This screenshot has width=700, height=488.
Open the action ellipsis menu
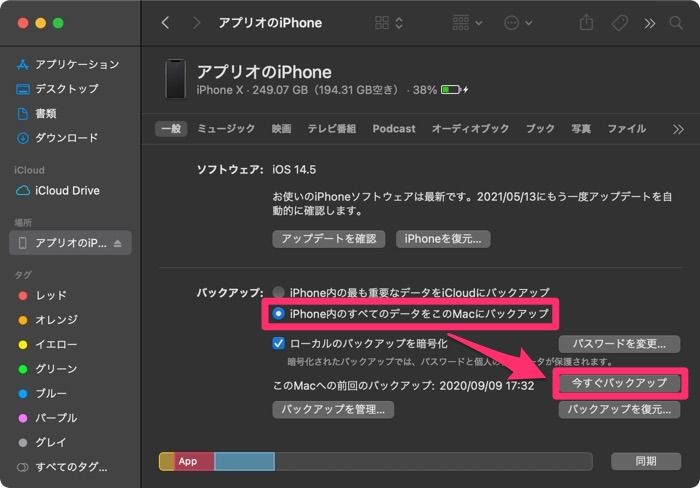pyautogui.click(x=518, y=23)
